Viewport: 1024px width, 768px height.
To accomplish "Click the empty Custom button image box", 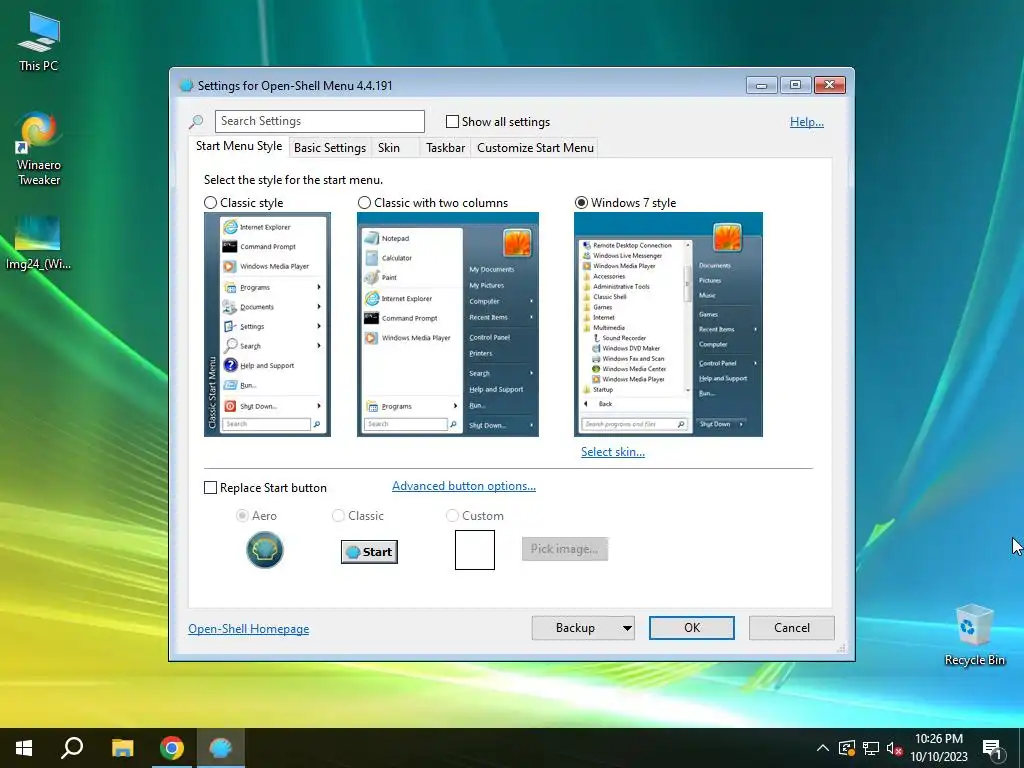I will pos(475,550).
